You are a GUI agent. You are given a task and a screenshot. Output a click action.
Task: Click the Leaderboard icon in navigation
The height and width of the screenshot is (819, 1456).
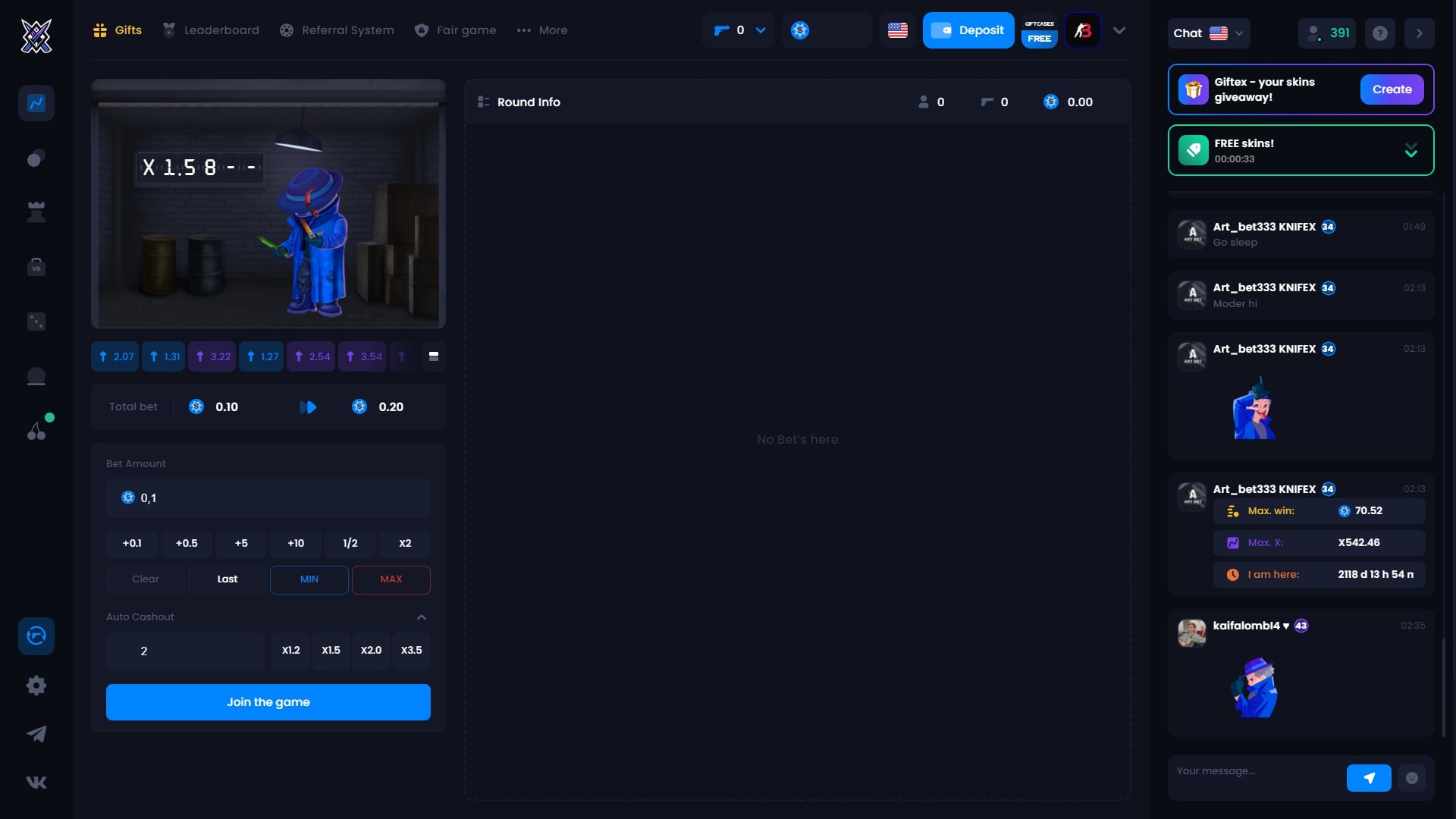(x=170, y=30)
